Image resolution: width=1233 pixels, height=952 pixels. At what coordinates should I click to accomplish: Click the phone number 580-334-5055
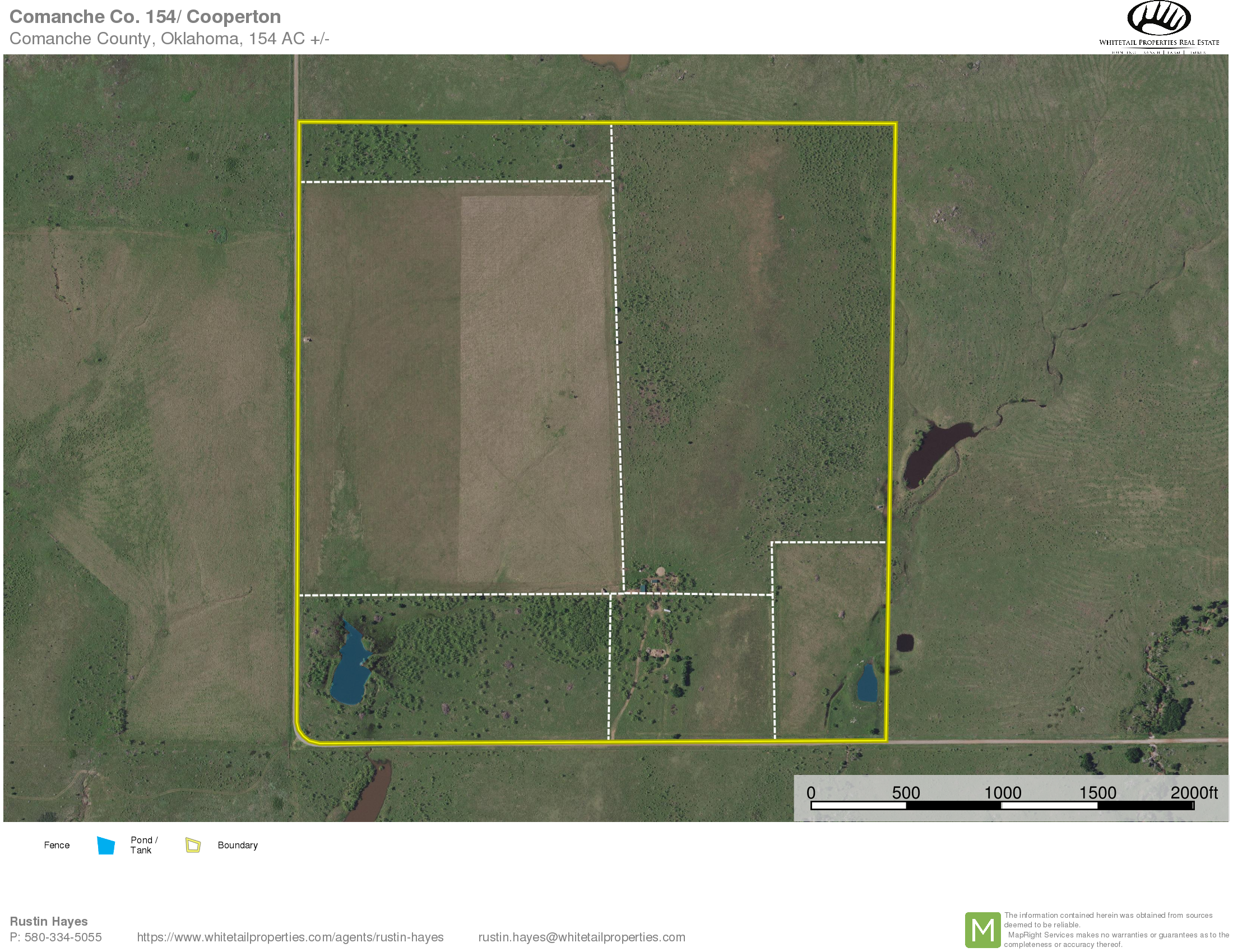[63, 937]
